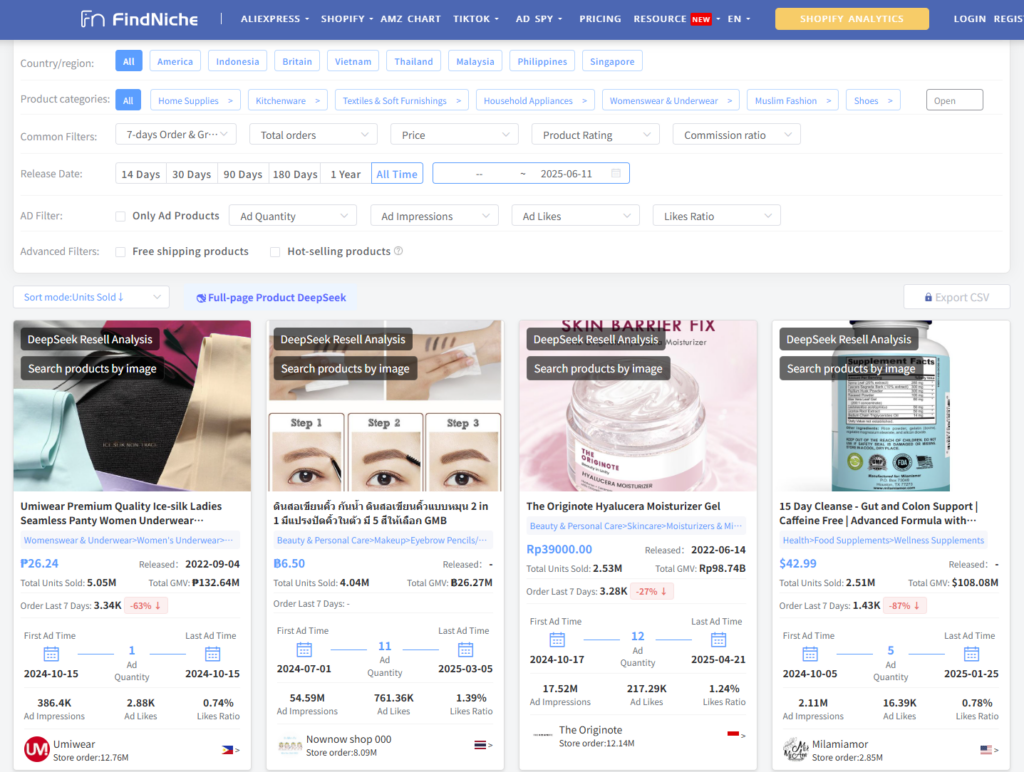The image size is (1024, 772).
Task: Click the Export CSV button
Action: coord(957,297)
